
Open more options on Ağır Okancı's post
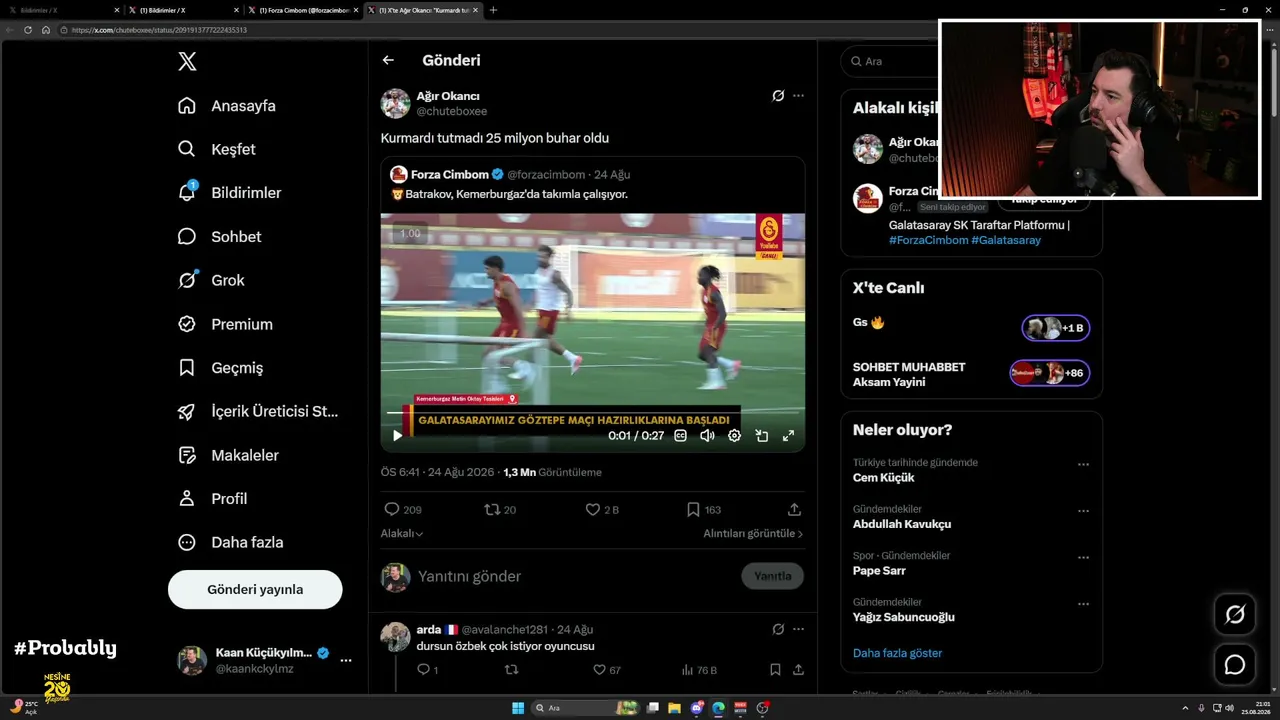[798, 96]
